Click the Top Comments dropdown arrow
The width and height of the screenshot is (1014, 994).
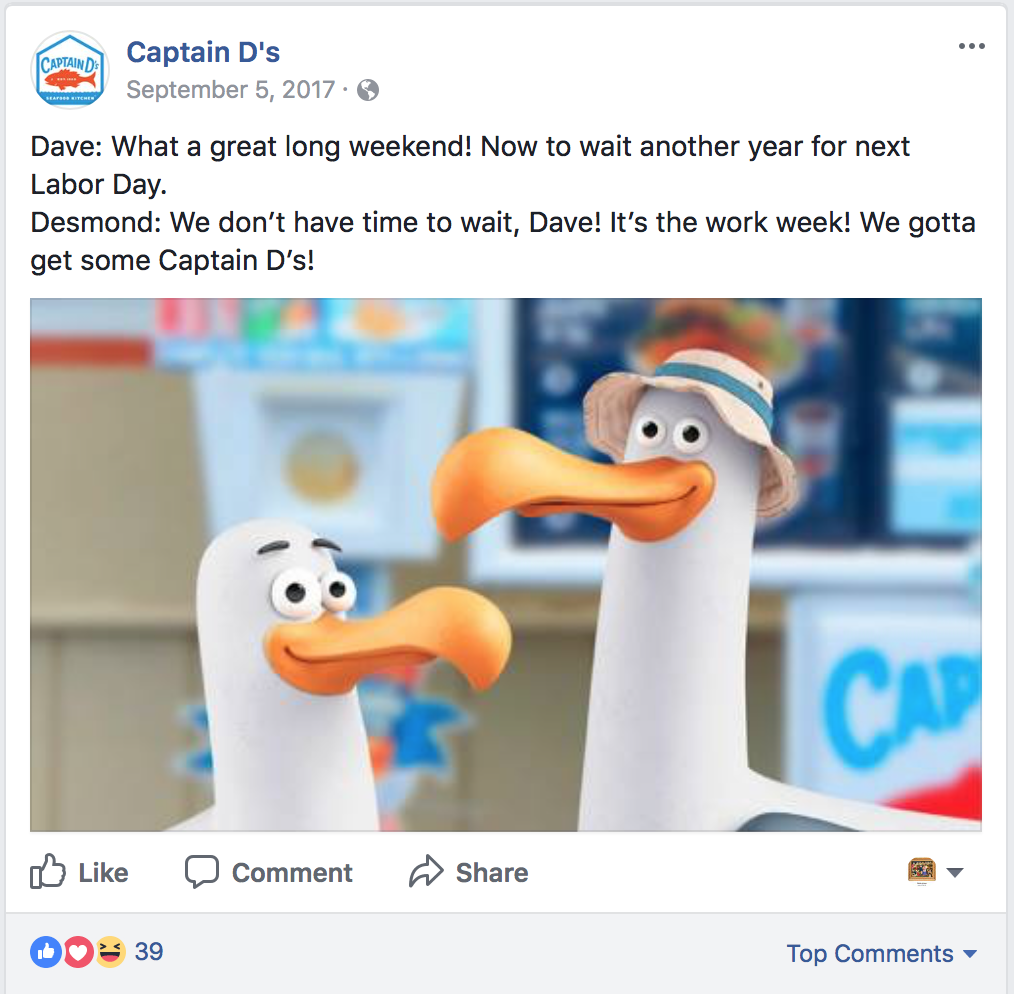tap(969, 954)
